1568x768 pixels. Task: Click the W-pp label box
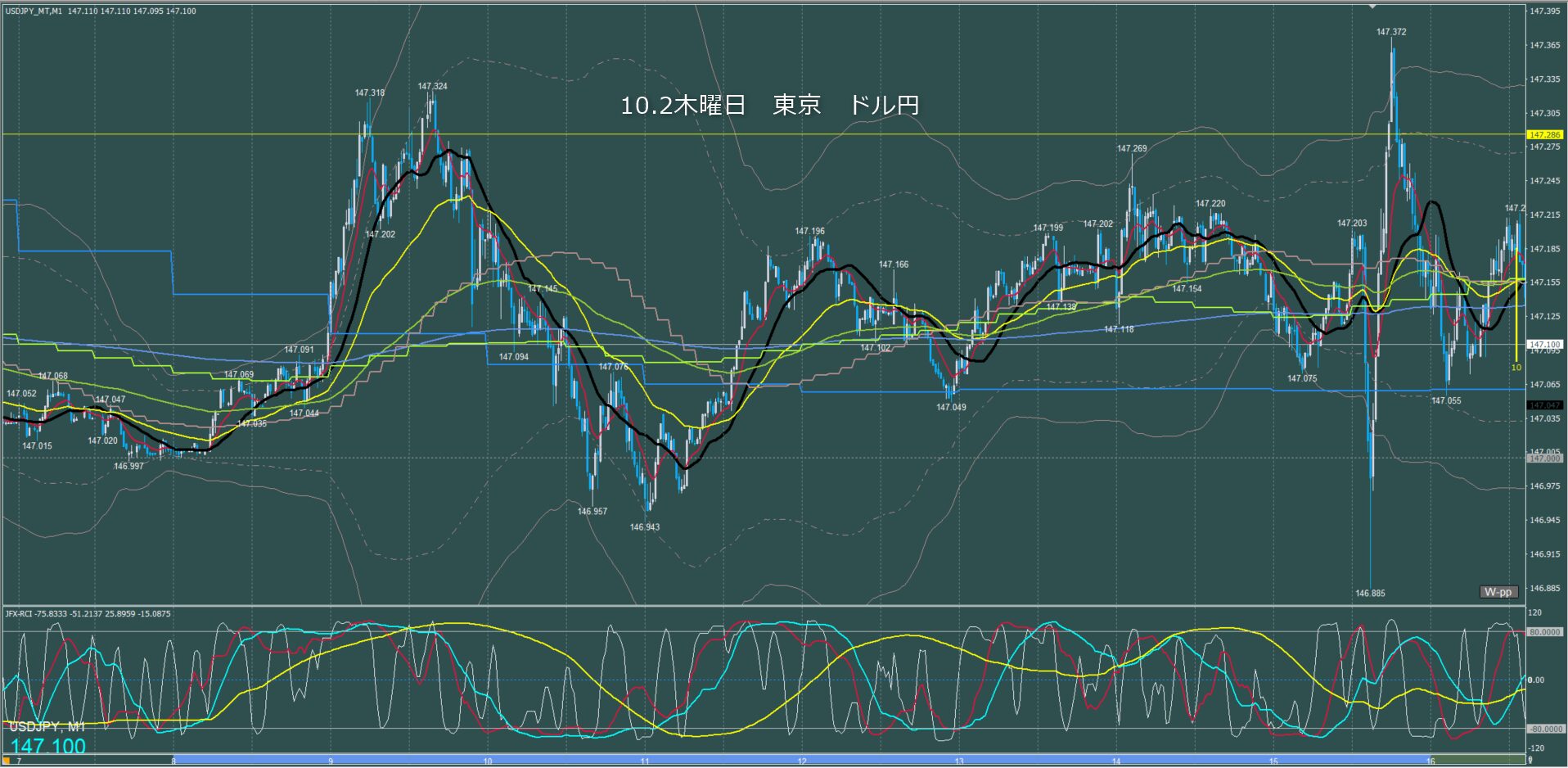click(1498, 592)
